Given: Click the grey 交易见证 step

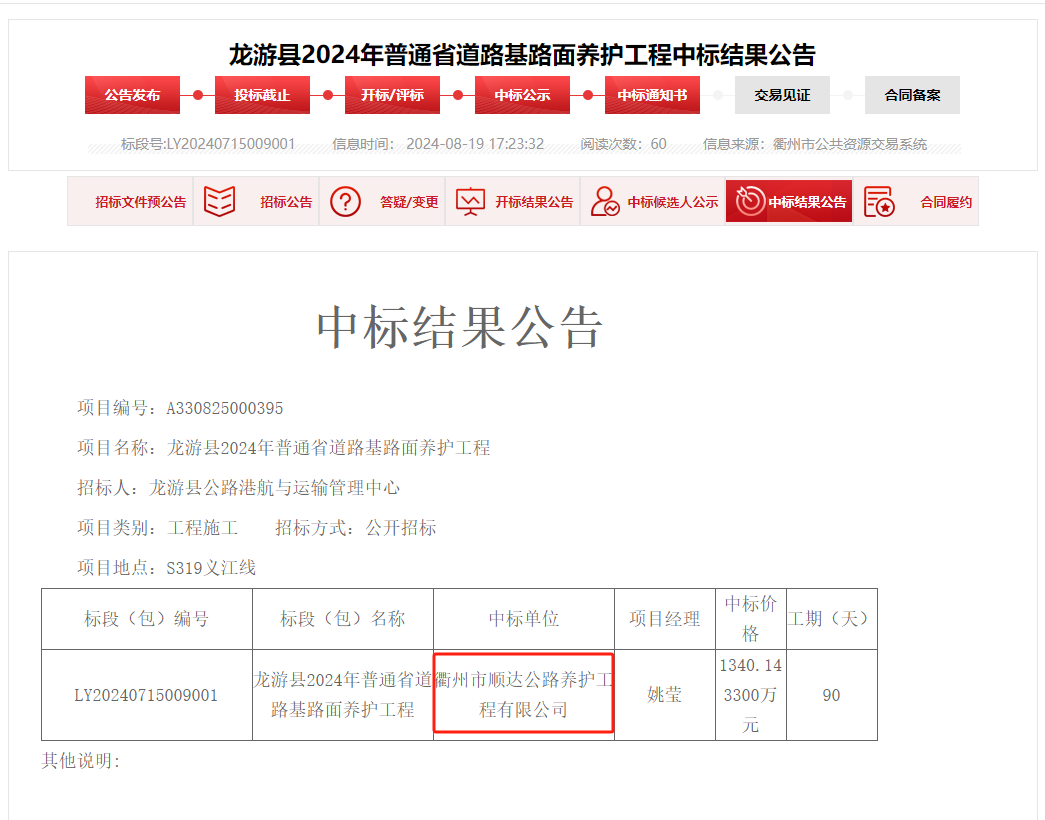Looking at the screenshot, I should [x=782, y=95].
